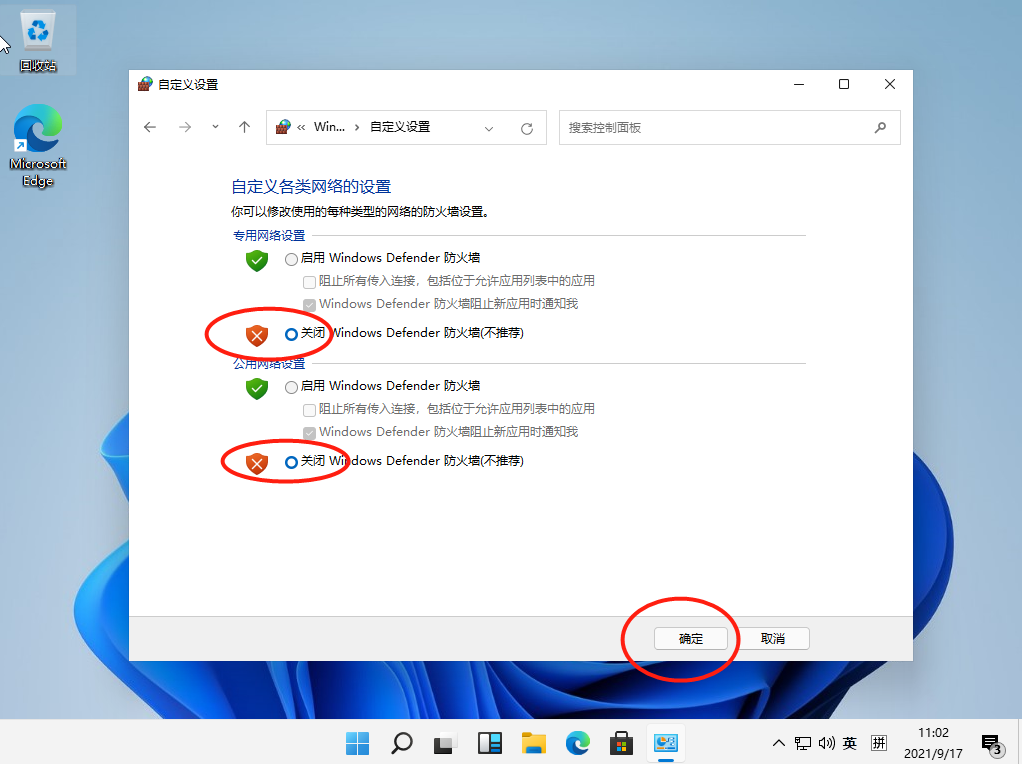Go up one level with up arrow

[244, 127]
